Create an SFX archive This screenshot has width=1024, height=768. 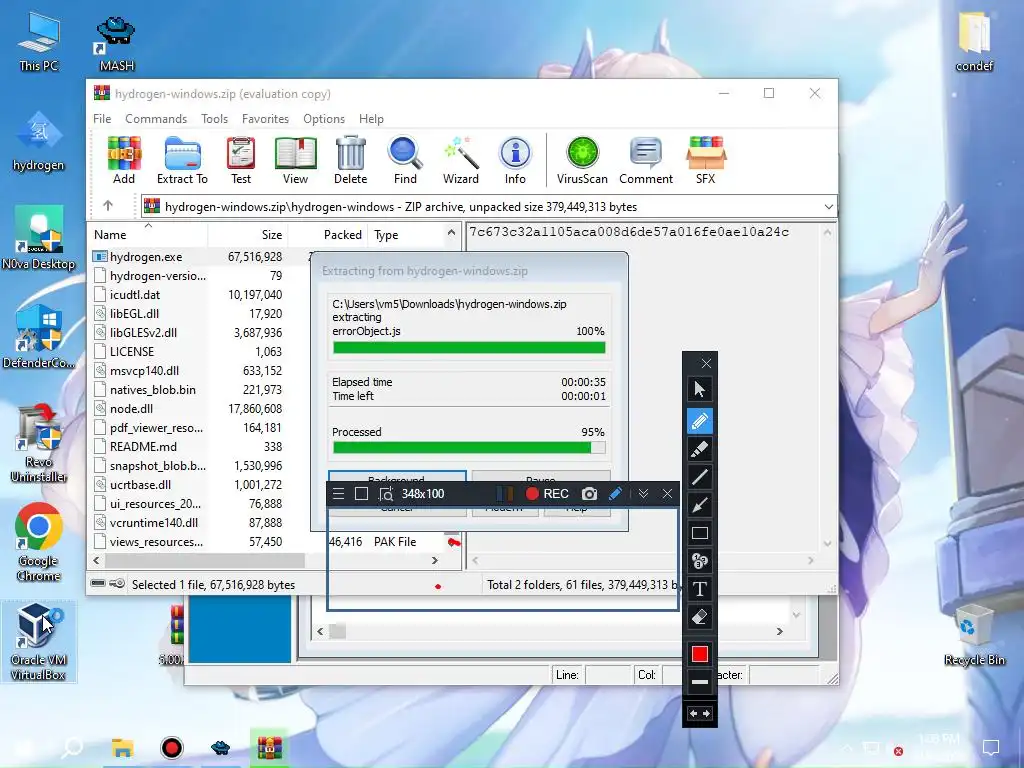click(705, 160)
